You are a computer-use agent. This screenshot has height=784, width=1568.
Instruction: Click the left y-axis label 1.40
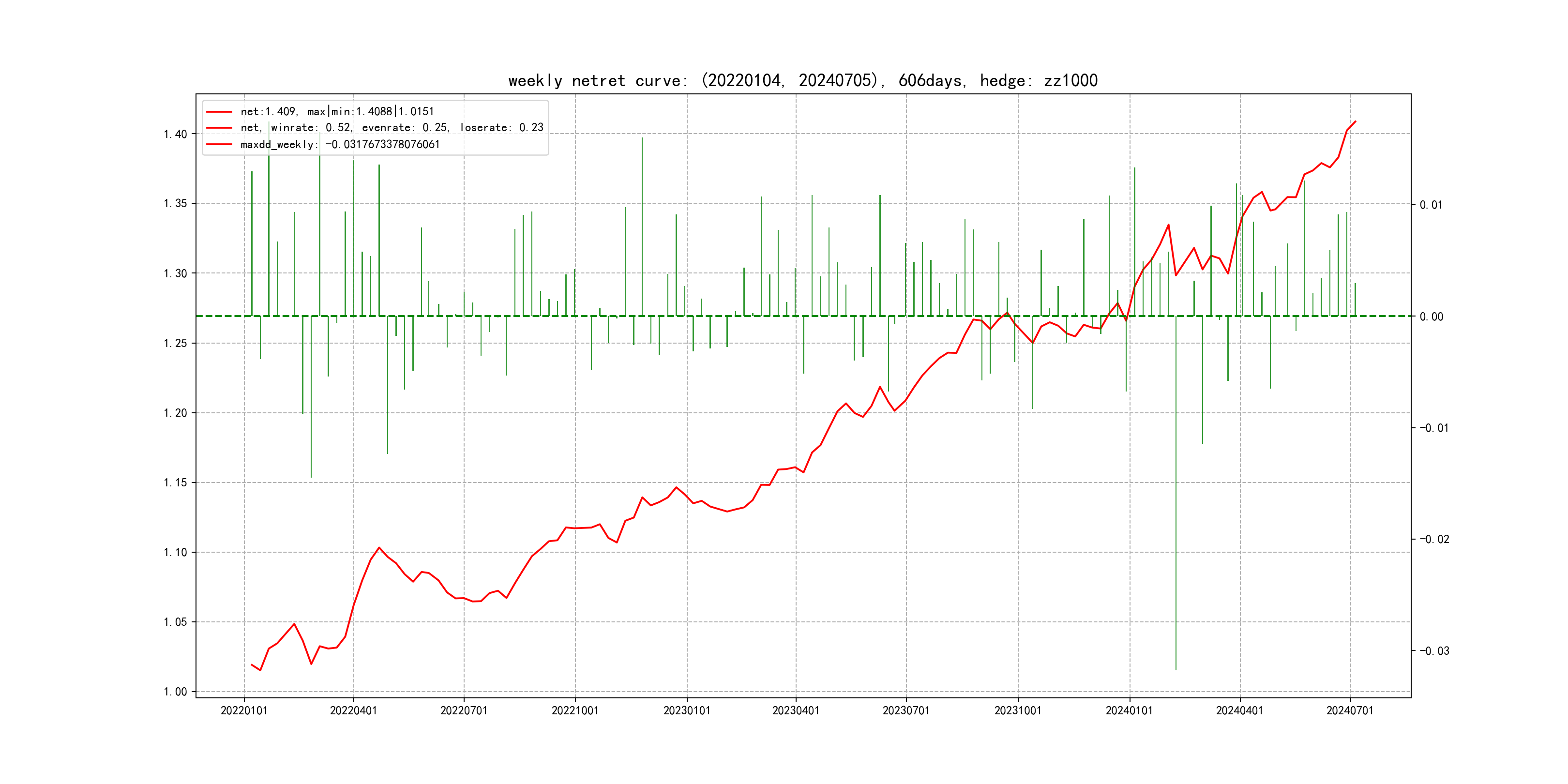click(x=175, y=134)
